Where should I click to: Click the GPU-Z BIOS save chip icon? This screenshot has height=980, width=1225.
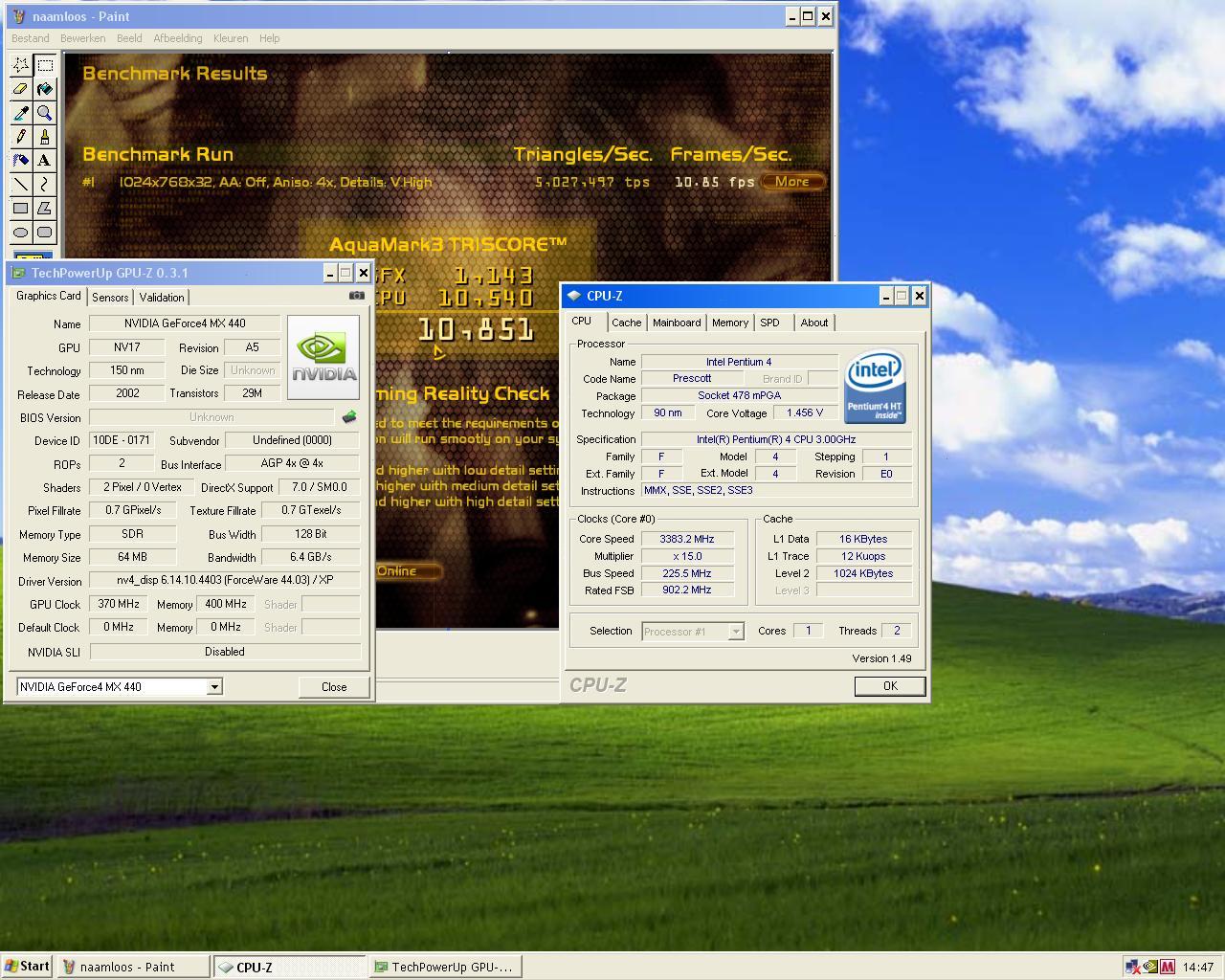pos(349,416)
